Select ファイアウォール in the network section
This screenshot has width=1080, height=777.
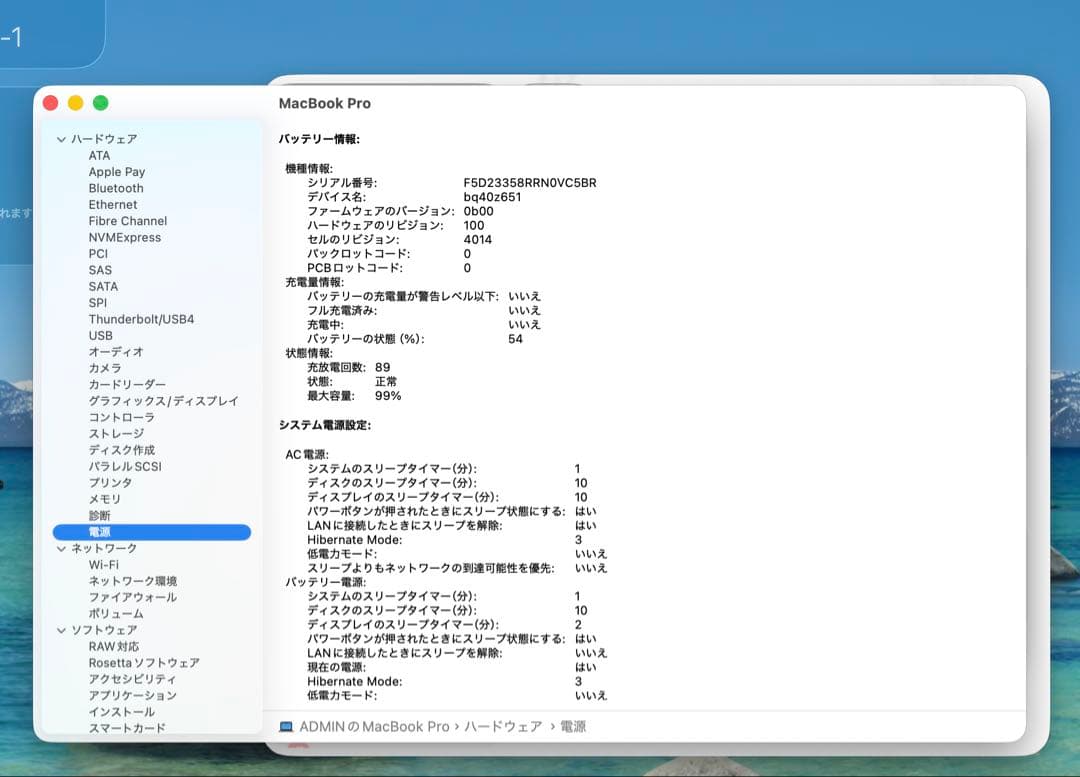click(131, 597)
